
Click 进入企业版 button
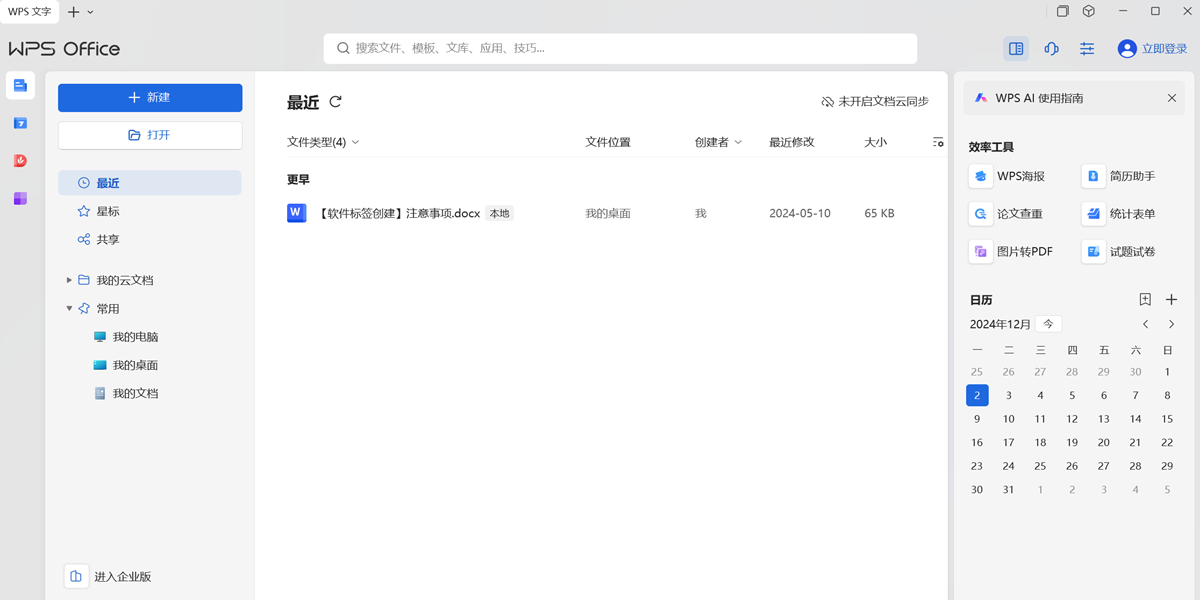click(109, 577)
